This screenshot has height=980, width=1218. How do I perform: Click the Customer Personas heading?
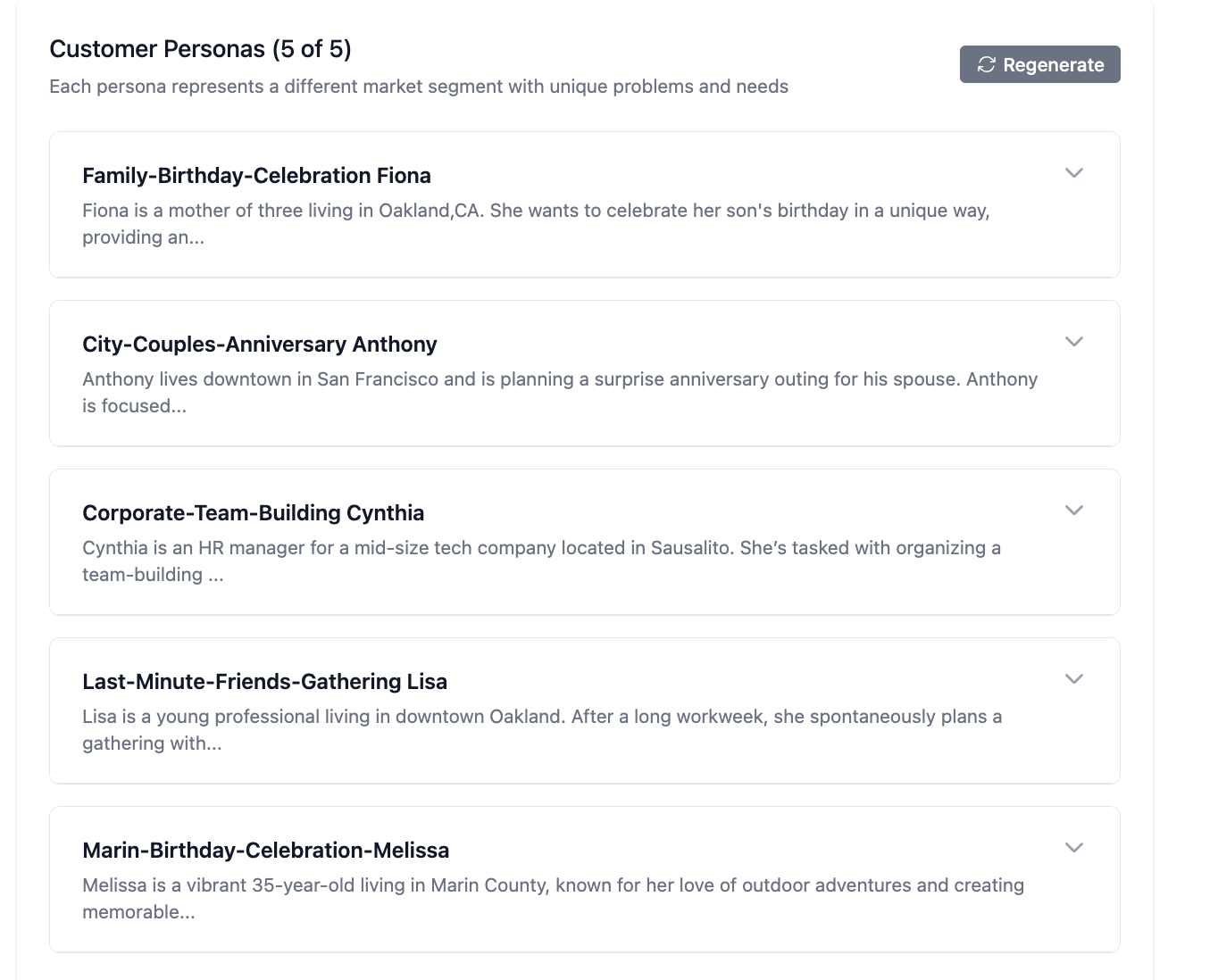click(200, 48)
